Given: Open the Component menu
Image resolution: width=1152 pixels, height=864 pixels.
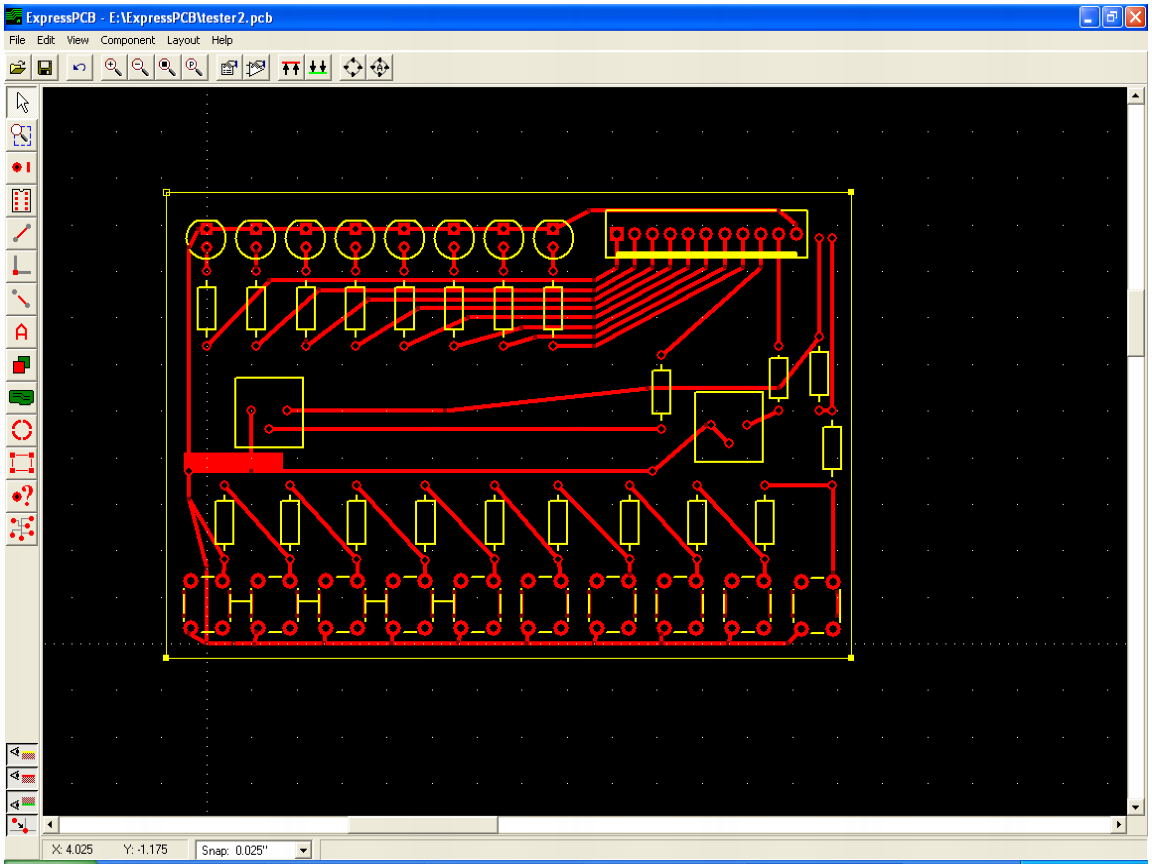Looking at the screenshot, I should tap(128, 40).
